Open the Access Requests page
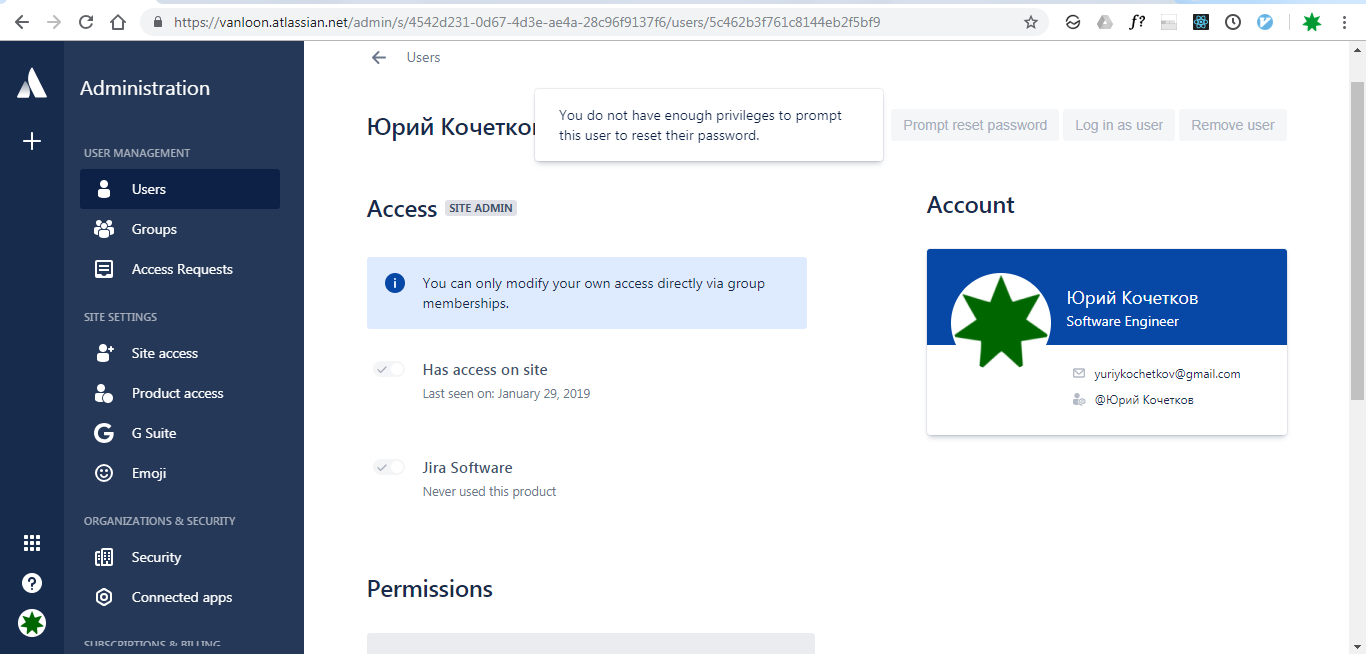Image resolution: width=1366 pixels, height=654 pixels. point(182,269)
